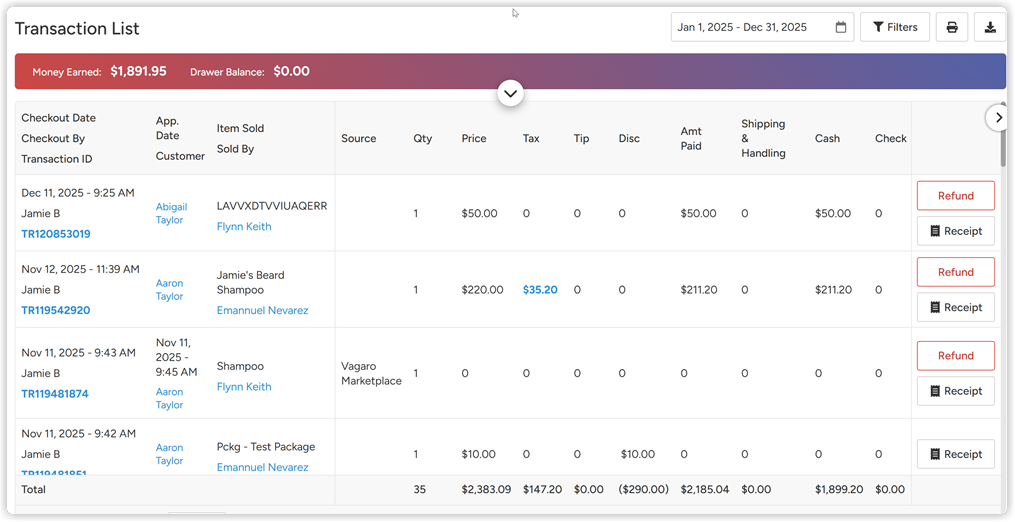Open transaction ID TR119481874 link
This screenshot has width=1015, height=522.
click(x=55, y=394)
